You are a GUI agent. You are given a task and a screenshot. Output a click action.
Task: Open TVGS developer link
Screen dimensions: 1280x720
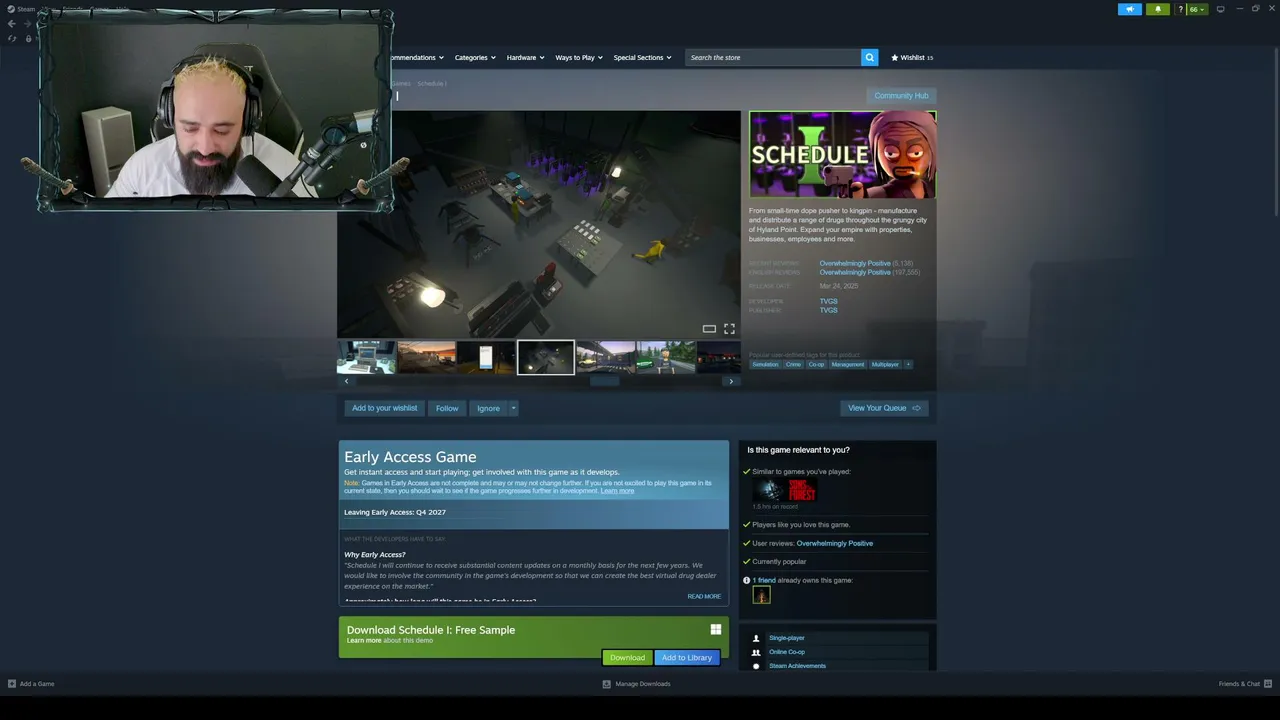[x=828, y=301]
